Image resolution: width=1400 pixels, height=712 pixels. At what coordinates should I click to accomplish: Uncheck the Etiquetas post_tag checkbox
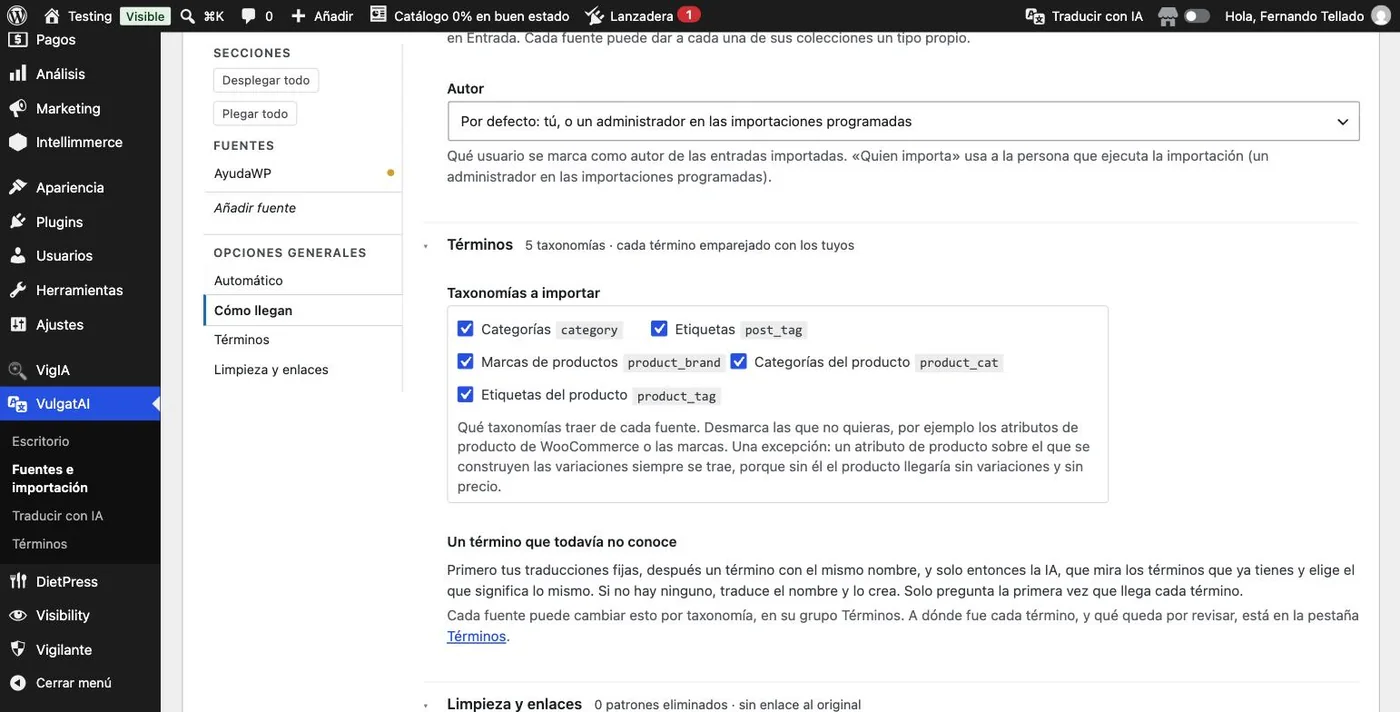[x=659, y=329]
